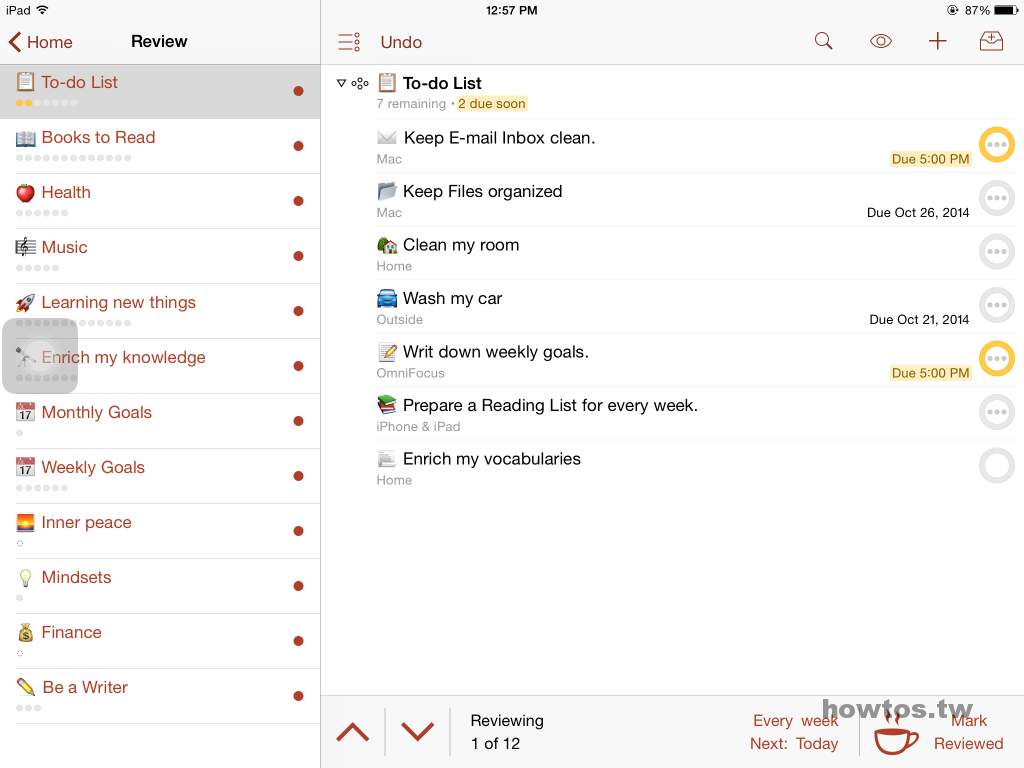Viewport: 1024px width, 768px height.
Task: Tap the memo icon for Writ down weekly goals
Action: pyautogui.click(x=387, y=352)
